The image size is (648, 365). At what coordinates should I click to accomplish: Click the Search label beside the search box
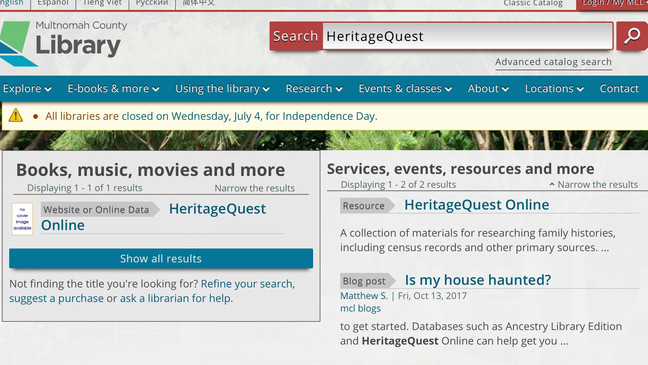295,36
